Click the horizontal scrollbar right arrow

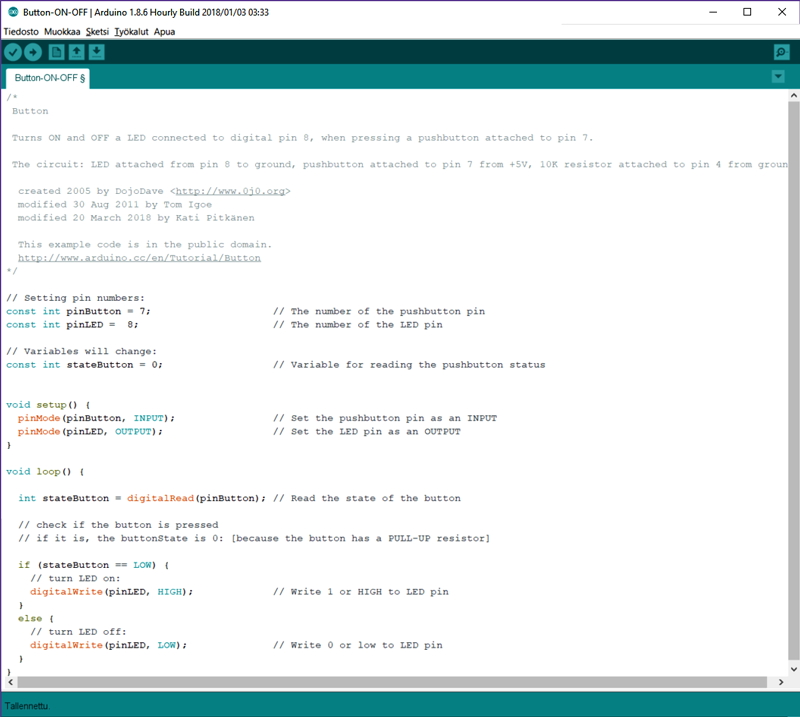pos(781,682)
